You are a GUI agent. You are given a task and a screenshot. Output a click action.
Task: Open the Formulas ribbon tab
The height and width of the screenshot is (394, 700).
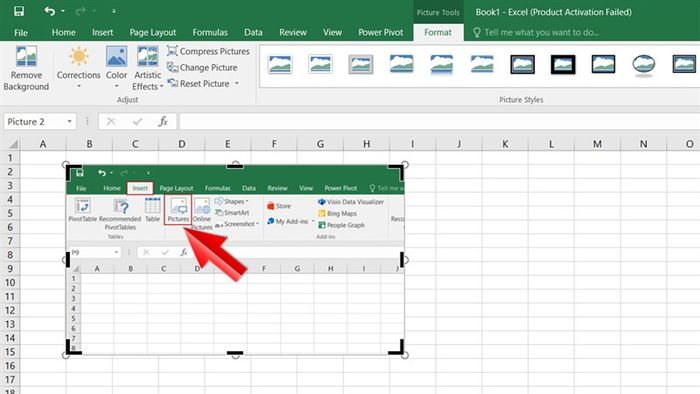coord(210,32)
